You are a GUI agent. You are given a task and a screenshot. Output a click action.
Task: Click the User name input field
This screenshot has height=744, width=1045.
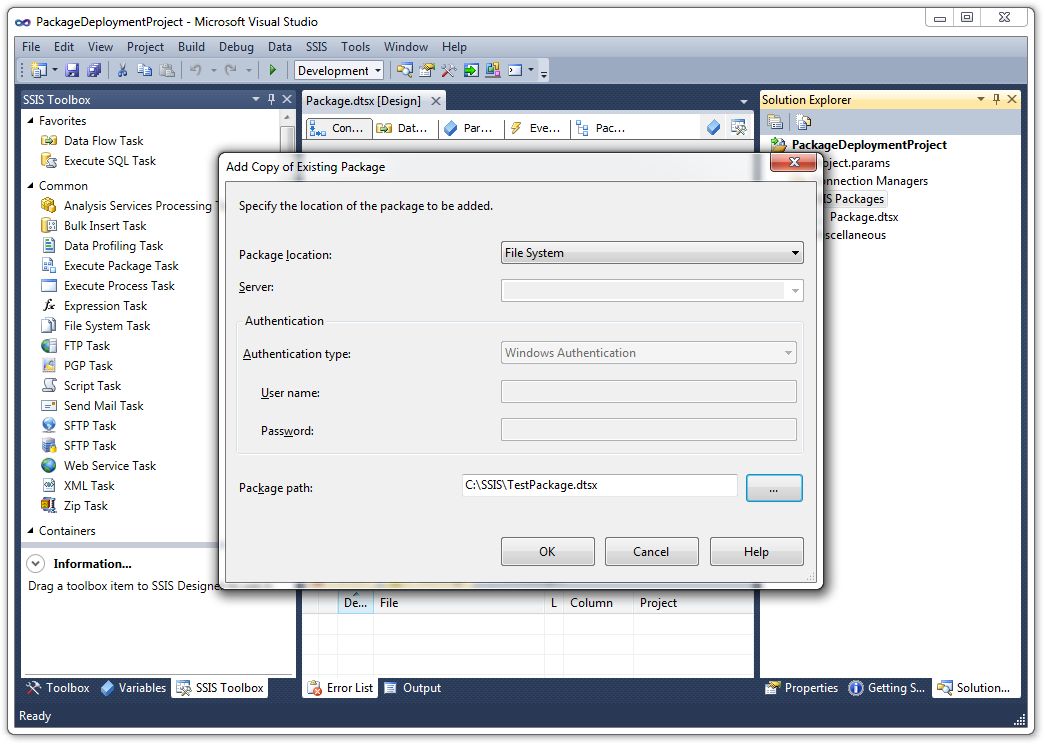tap(648, 391)
